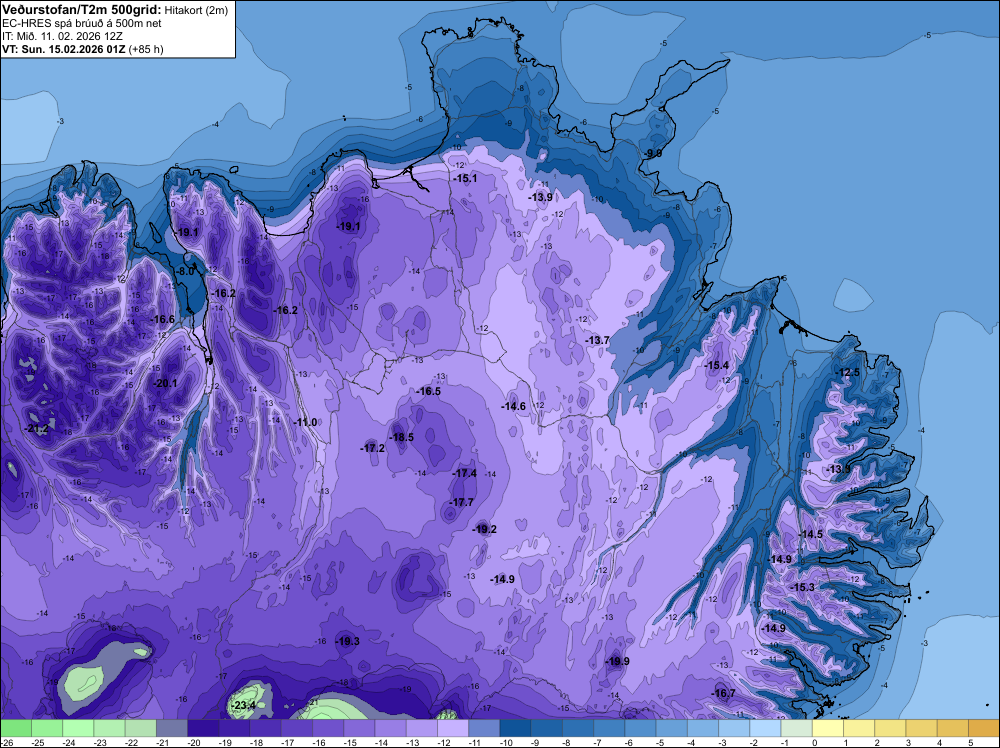Screen dimensions: 1000x748
Task: Select the -13.7 temperature label
Action: tap(598, 341)
